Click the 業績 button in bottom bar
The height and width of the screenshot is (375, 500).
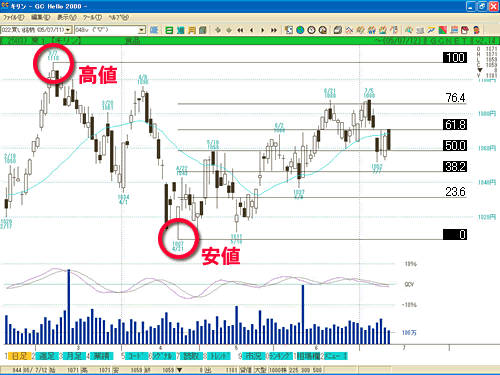tap(101, 356)
